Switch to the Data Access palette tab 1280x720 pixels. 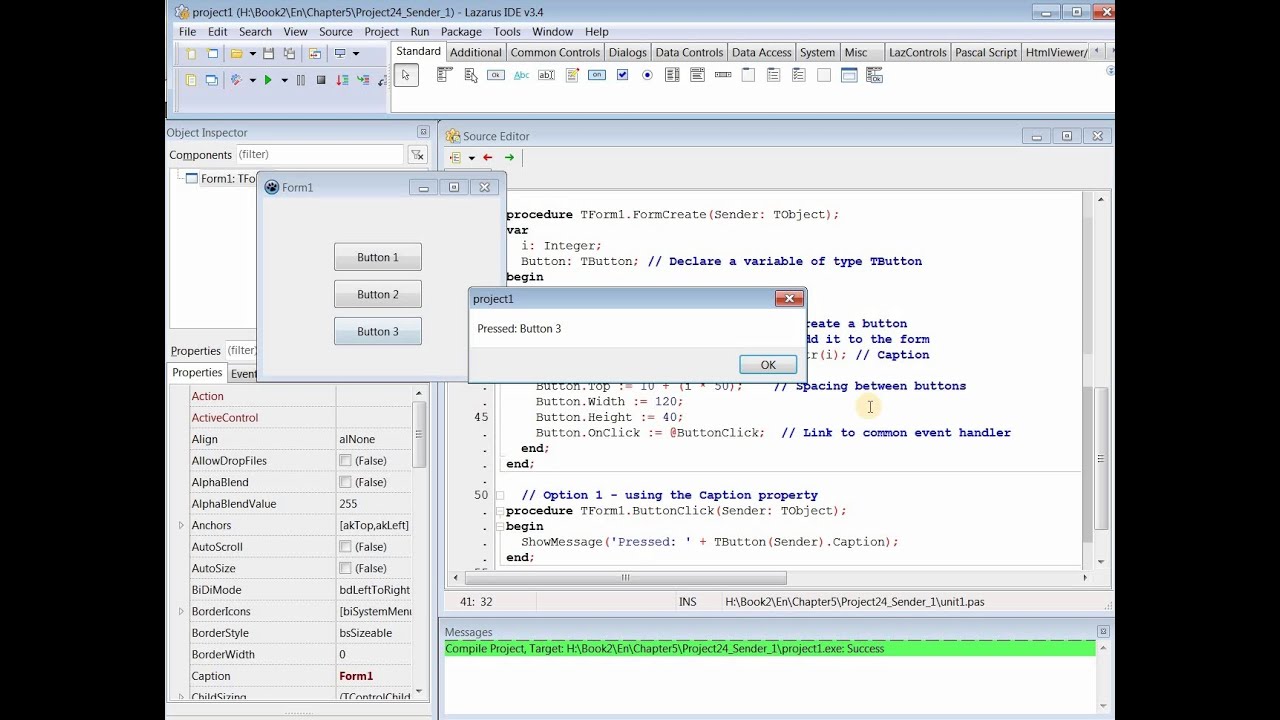tap(762, 52)
